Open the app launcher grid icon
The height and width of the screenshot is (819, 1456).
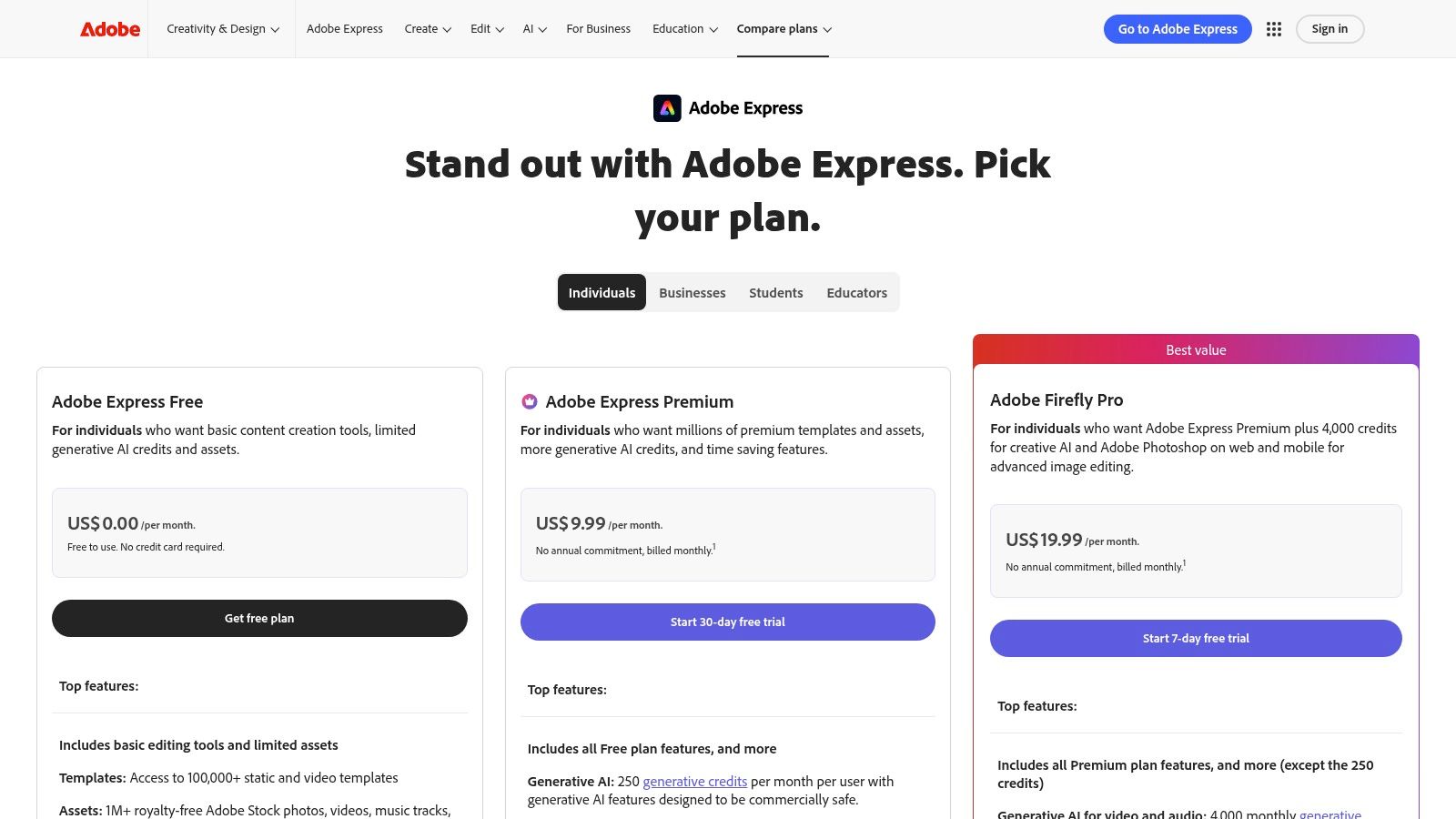point(1274,28)
